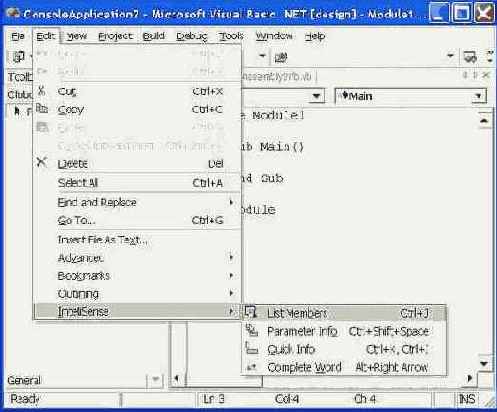
Task: Click the toolbar icon left of File row
Action: (x=19, y=57)
